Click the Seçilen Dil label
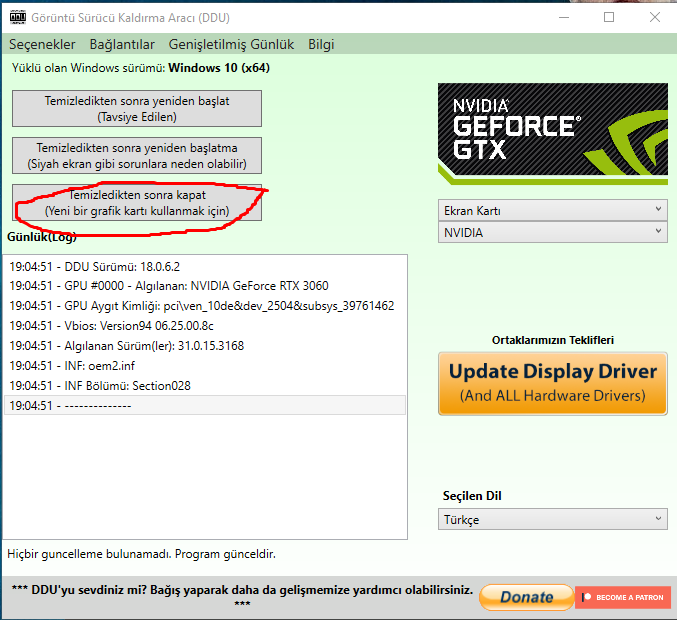This screenshot has height=620, width=677. pos(472,496)
